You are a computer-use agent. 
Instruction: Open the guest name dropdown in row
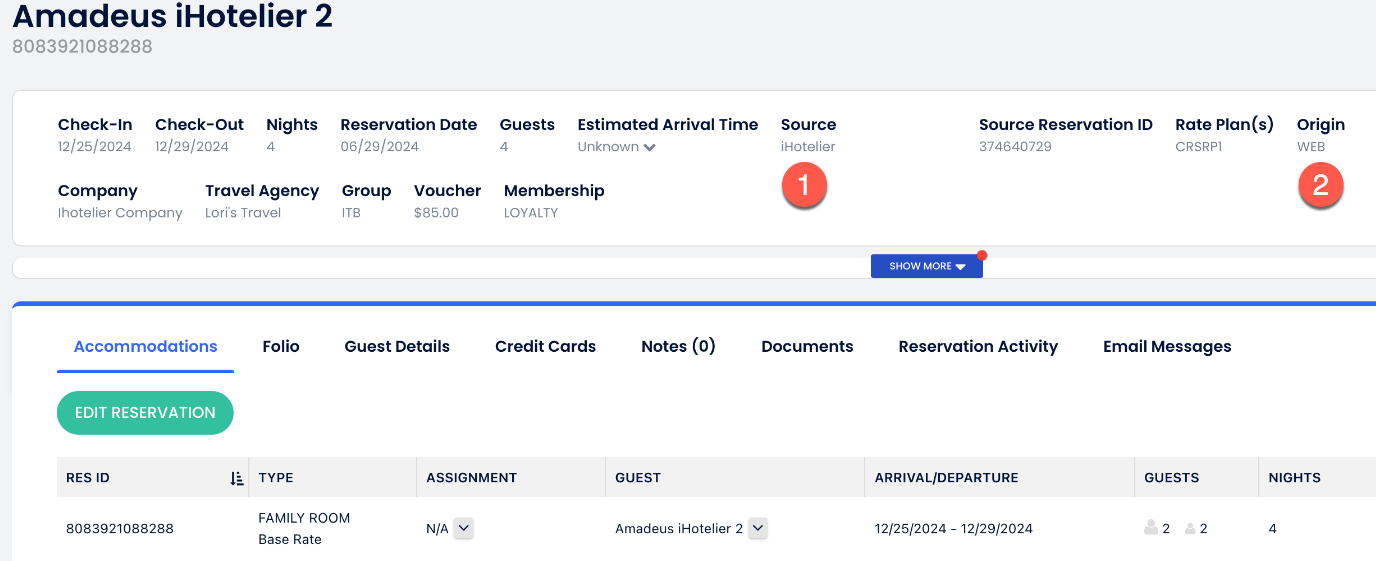coord(758,528)
